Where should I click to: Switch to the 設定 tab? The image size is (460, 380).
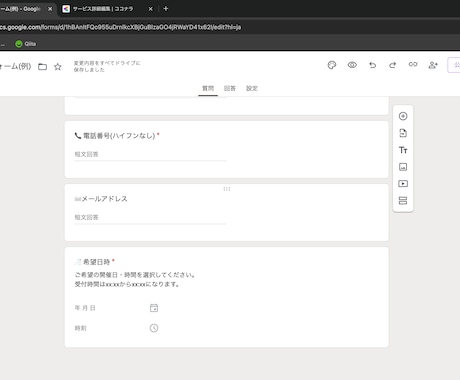pos(252,88)
